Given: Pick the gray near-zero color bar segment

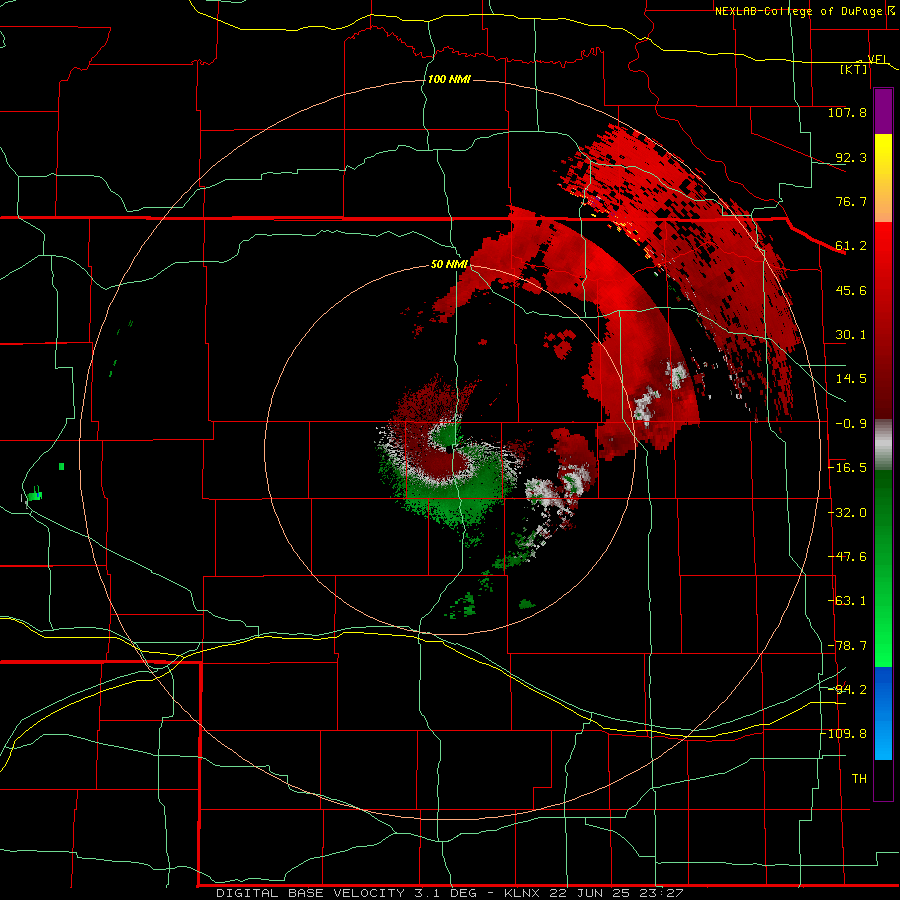Looking at the screenshot, I should click(x=883, y=445).
